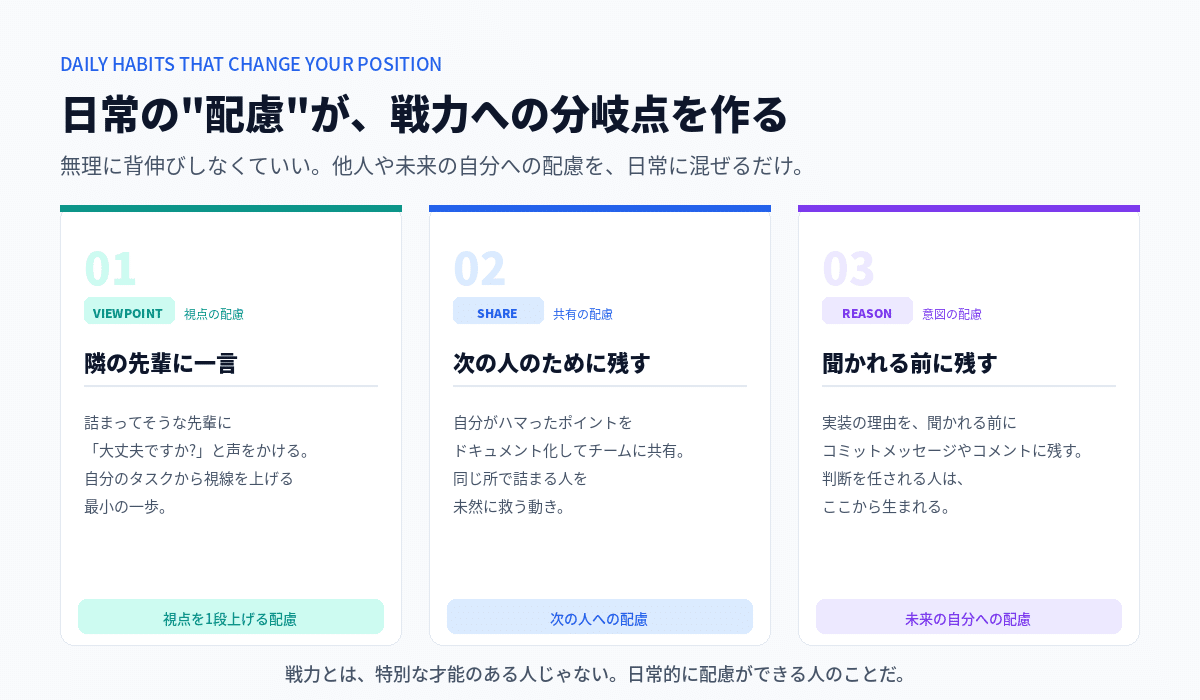
Task: Click the large 03 card number
Action: [x=848, y=268]
